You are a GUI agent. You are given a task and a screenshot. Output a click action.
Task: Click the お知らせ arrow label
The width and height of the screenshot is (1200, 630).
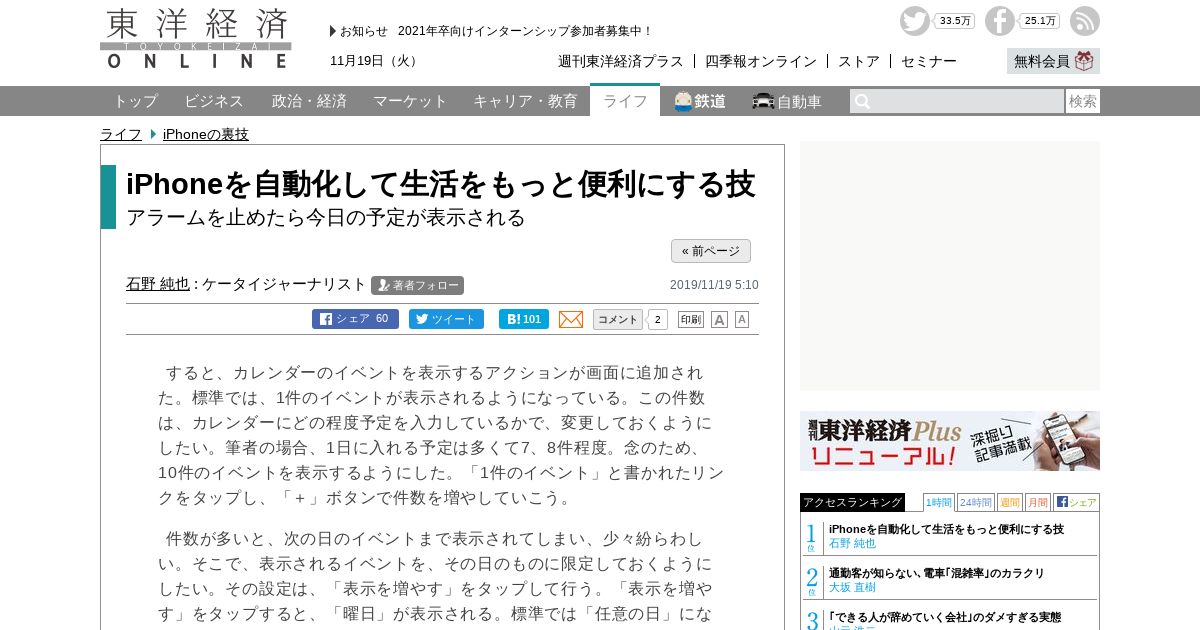coord(359,31)
